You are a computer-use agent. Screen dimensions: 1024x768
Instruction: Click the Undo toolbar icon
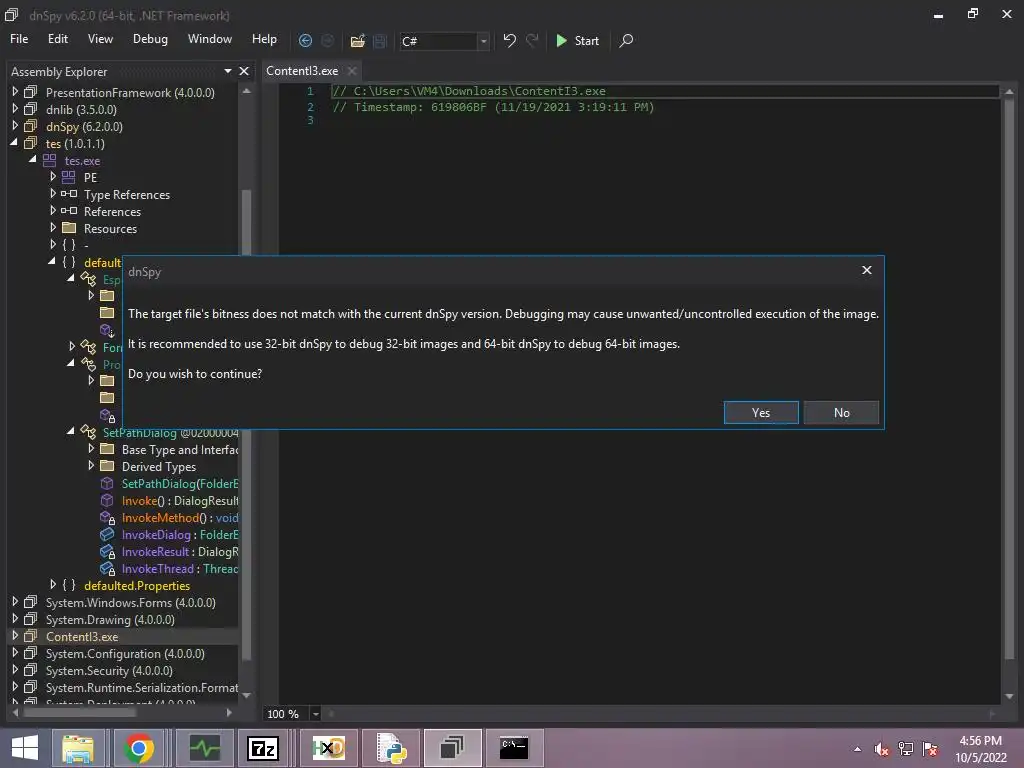(x=509, y=40)
